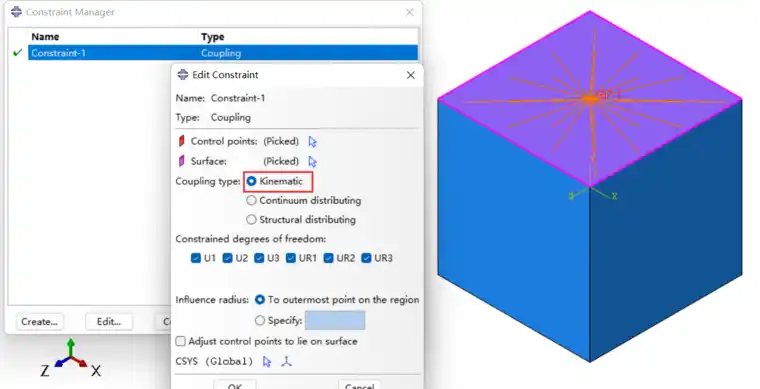760x389 pixels.
Task: Click the orange reference point on cube
Action: point(590,99)
